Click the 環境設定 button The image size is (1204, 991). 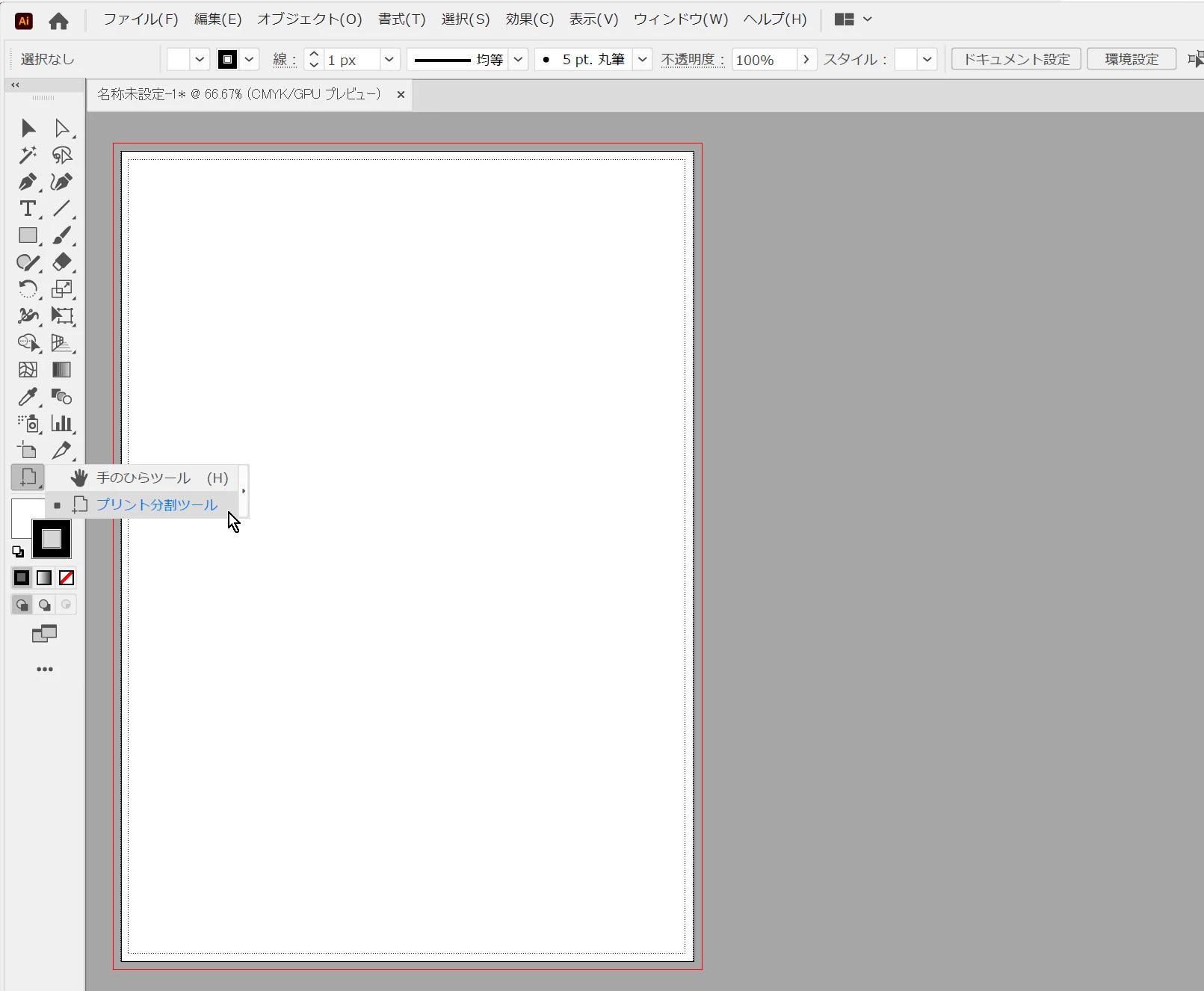tap(1132, 60)
